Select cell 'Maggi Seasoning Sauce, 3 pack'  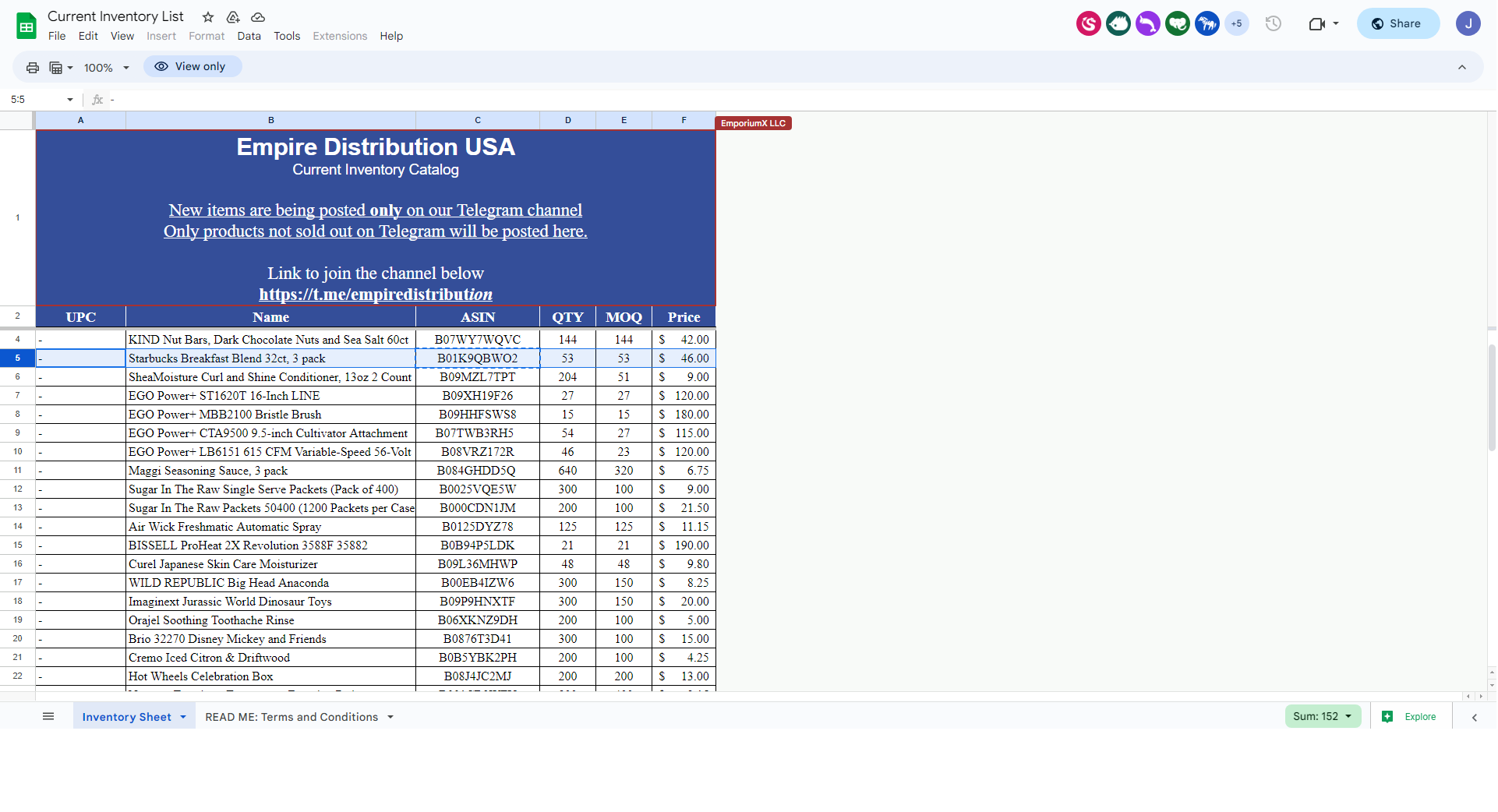[270, 471]
